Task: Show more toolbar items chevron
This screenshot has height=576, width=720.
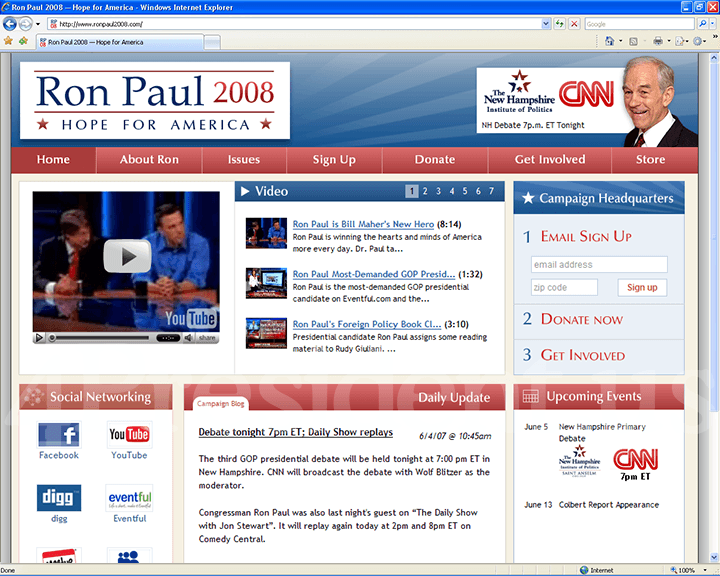Action: point(714,36)
